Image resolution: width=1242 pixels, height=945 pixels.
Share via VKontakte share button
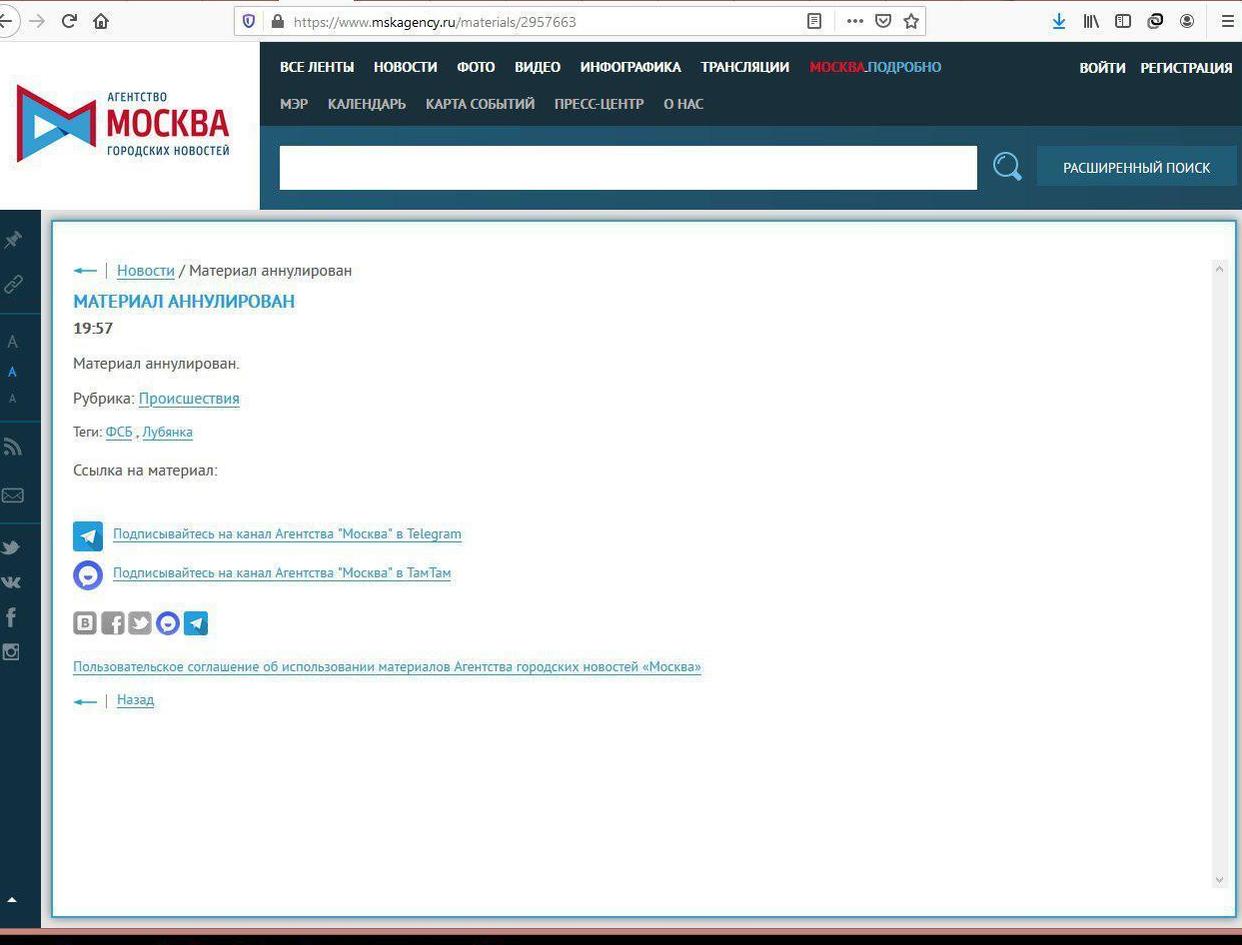(85, 624)
